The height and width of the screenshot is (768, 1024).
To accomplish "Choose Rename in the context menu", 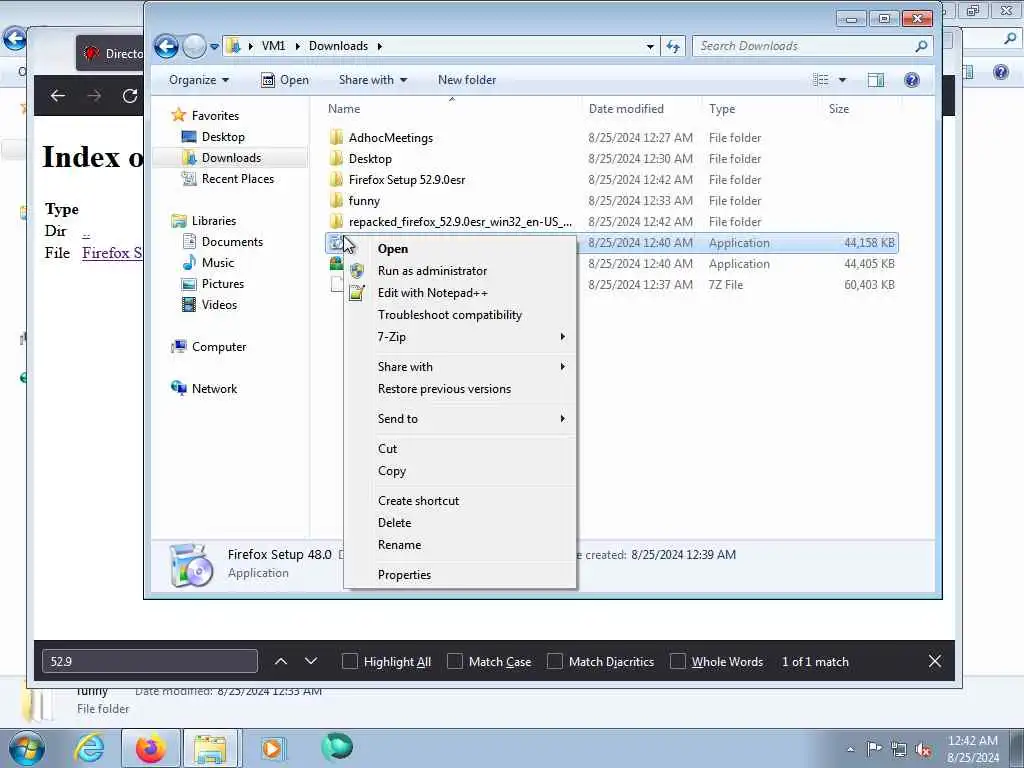I will tap(460, 545).
